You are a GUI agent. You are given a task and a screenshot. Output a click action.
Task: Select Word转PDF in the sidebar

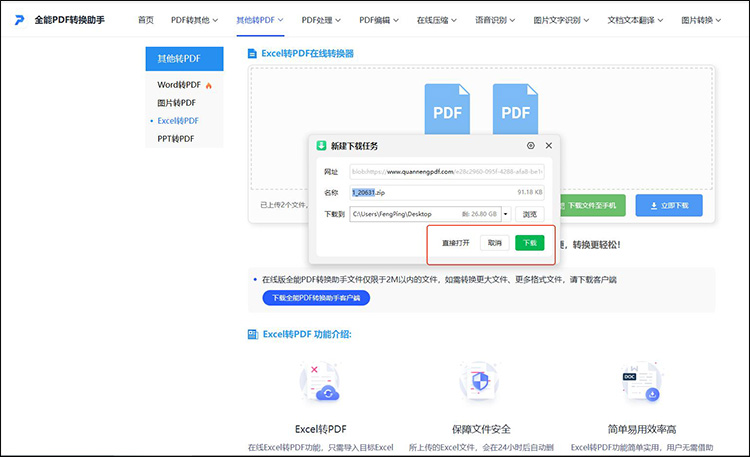click(180, 85)
